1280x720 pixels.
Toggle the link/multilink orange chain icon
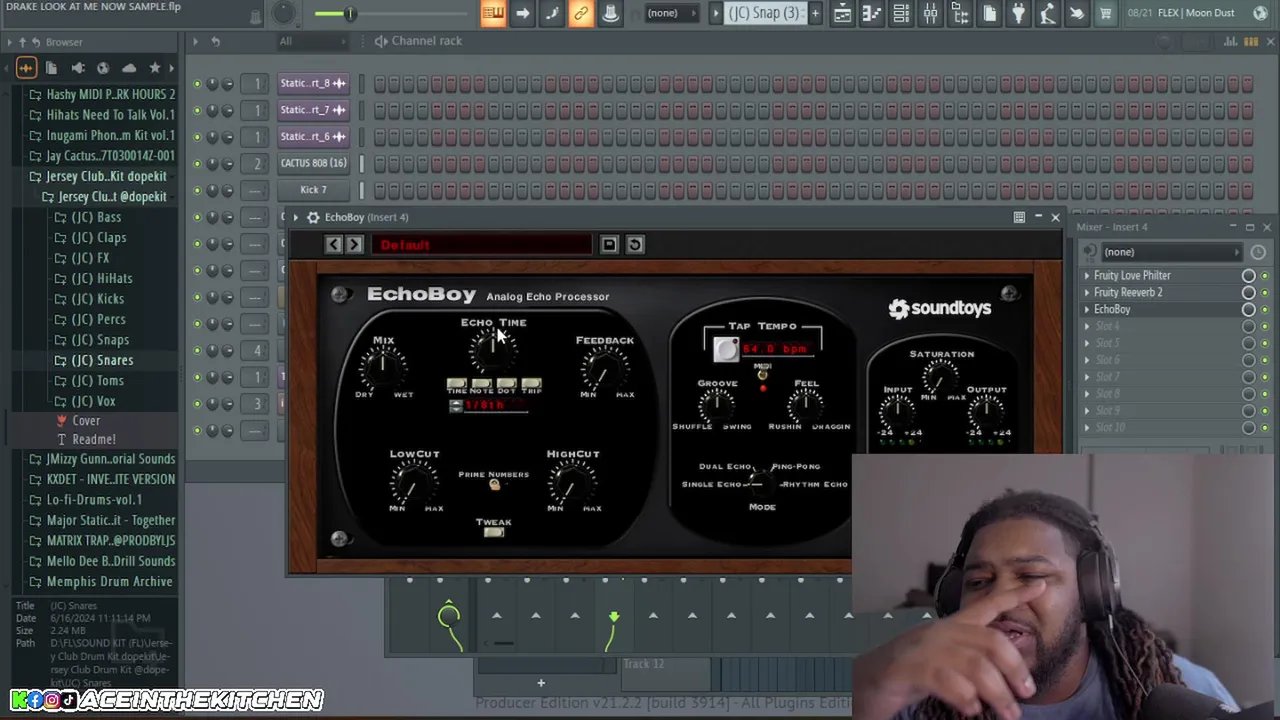[581, 13]
